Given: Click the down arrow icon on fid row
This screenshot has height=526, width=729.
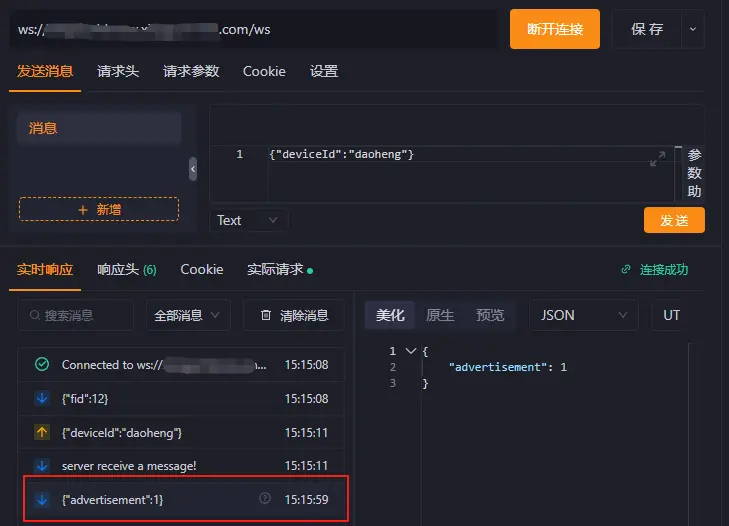Looking at the screenshot, I should tap(42, 398).
